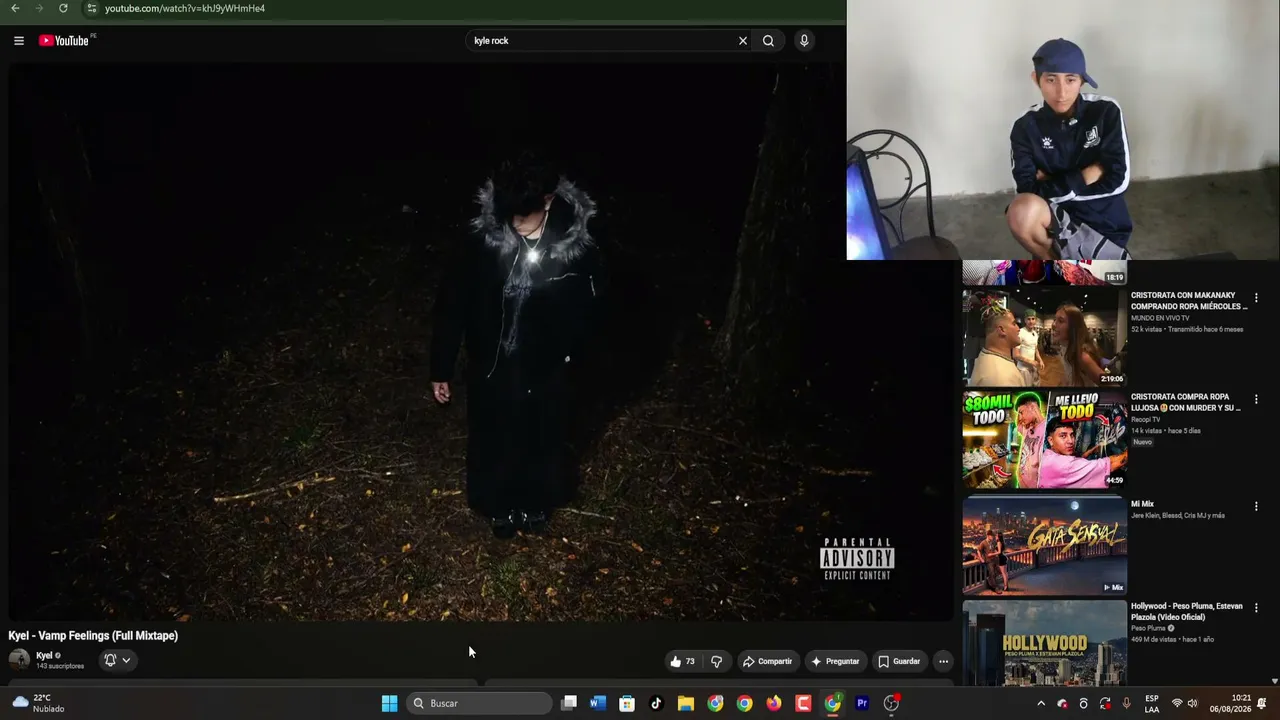This screenshot has height=720, width=1280.
Task: Open CRISTORATA CON MAKANAKY video thumbnail
Action: (x=1044, y=337)
